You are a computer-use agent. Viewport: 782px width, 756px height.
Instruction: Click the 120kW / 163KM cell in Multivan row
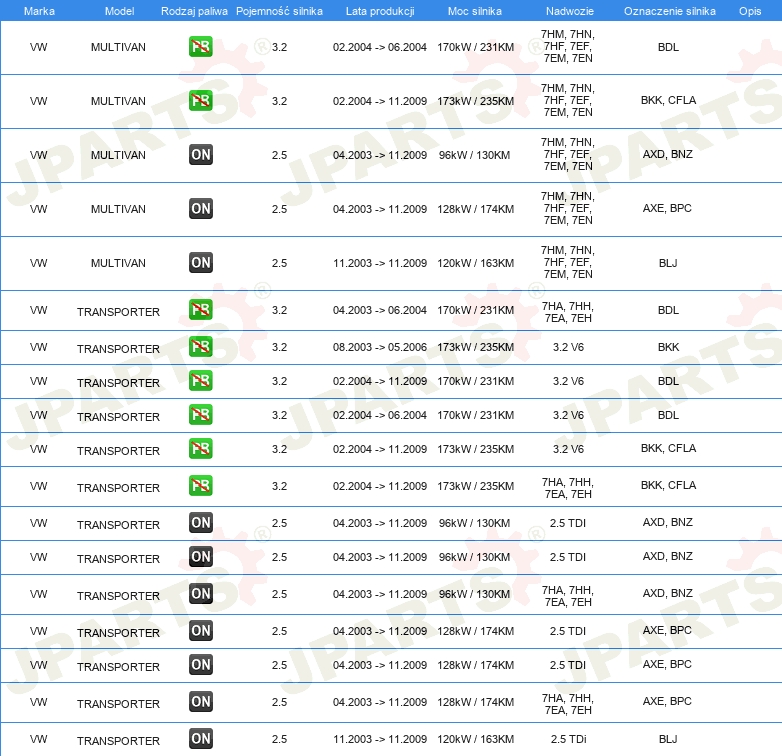pyautogui.click(x=475, y=263)
